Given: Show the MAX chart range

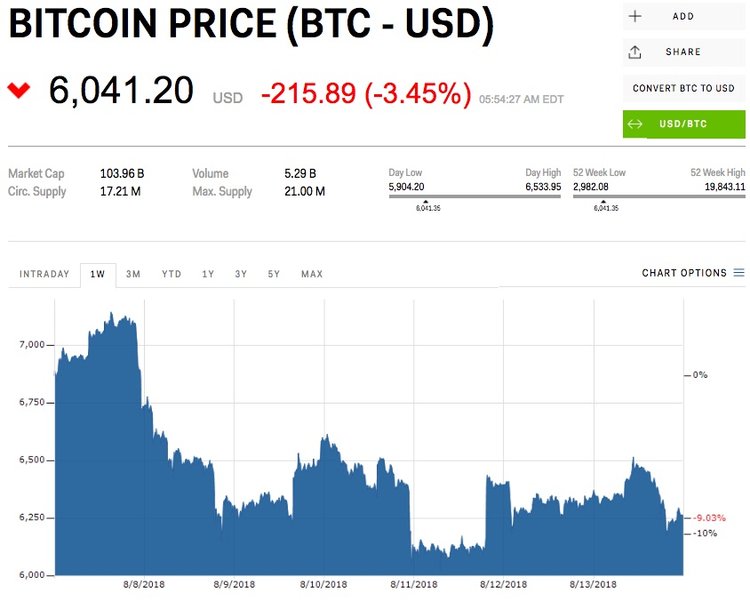Looking at the screenshot, I should (x=312, y=274).
